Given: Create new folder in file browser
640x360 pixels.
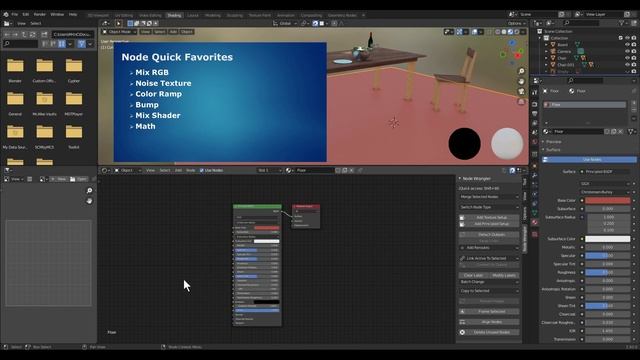Looking at the screenshot, I should click(x=44, y=34).
